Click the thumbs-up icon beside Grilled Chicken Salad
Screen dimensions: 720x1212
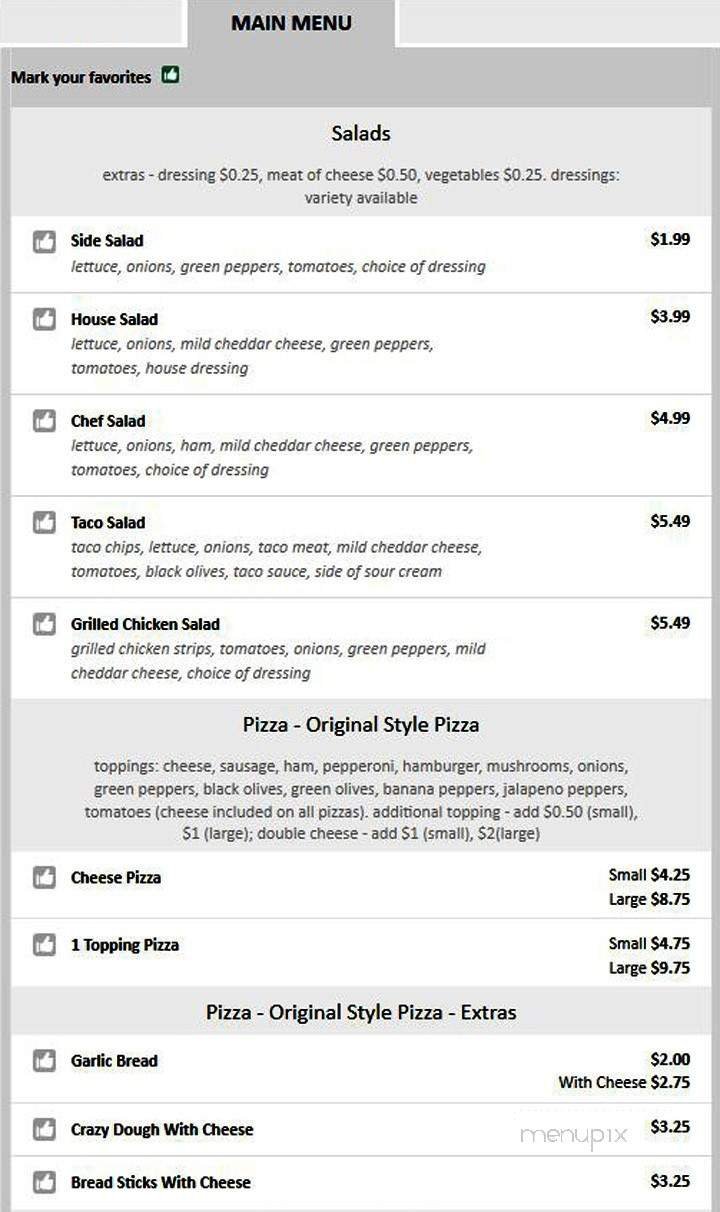coord(43,623)
